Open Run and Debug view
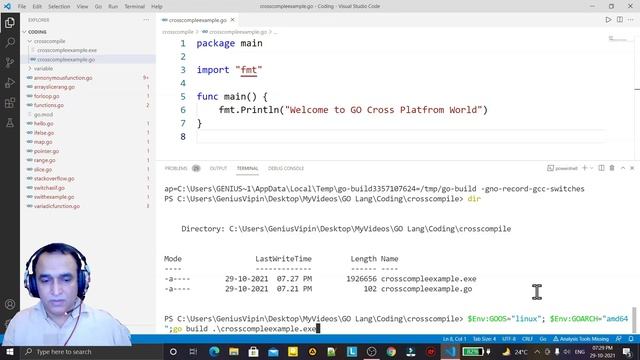 (x=10, y=82)
